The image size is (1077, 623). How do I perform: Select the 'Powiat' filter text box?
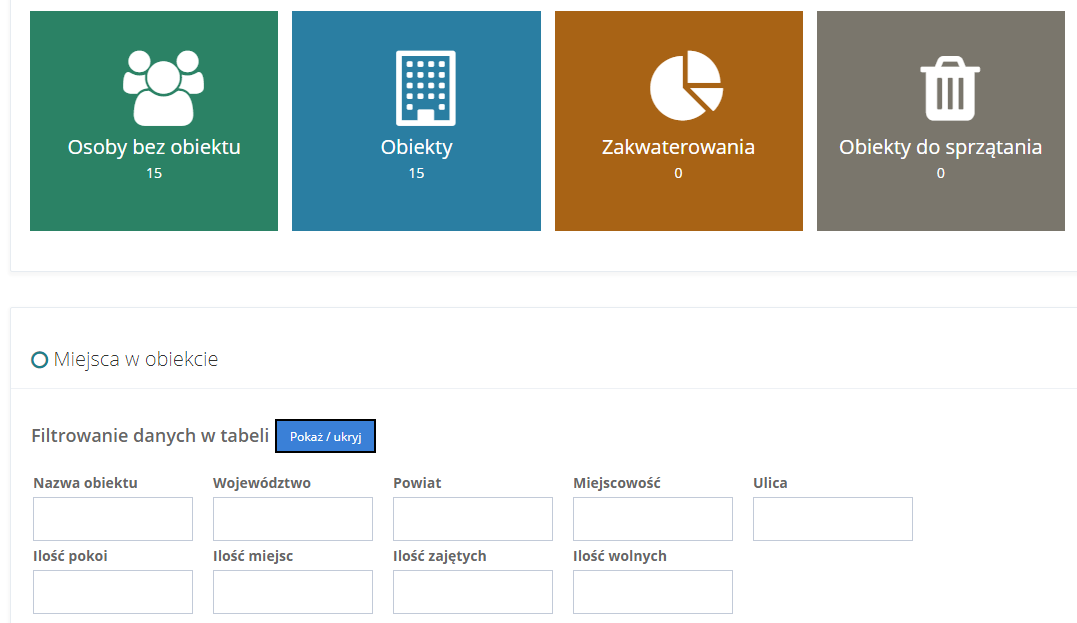[473, 519]
